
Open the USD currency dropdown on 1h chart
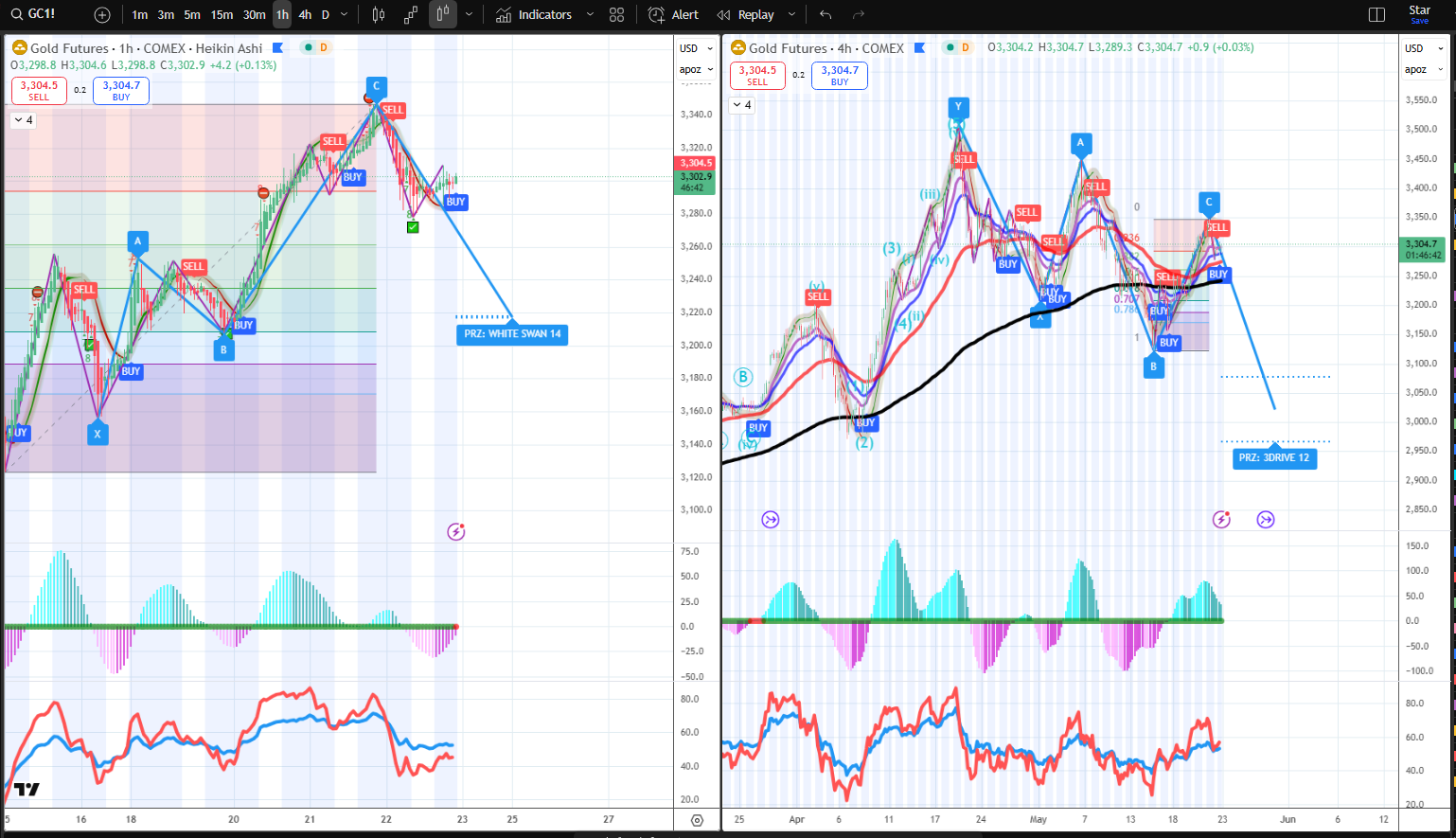pos(696,48)
